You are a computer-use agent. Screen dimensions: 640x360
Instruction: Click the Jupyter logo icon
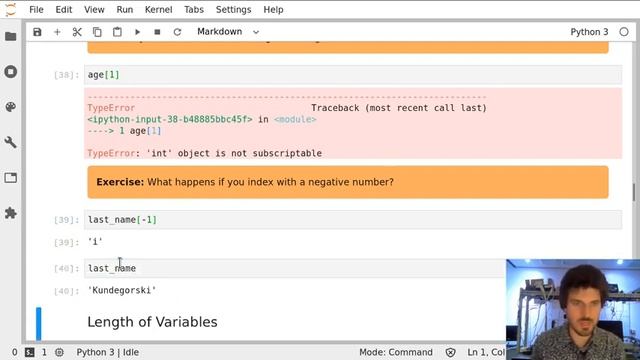11,9
